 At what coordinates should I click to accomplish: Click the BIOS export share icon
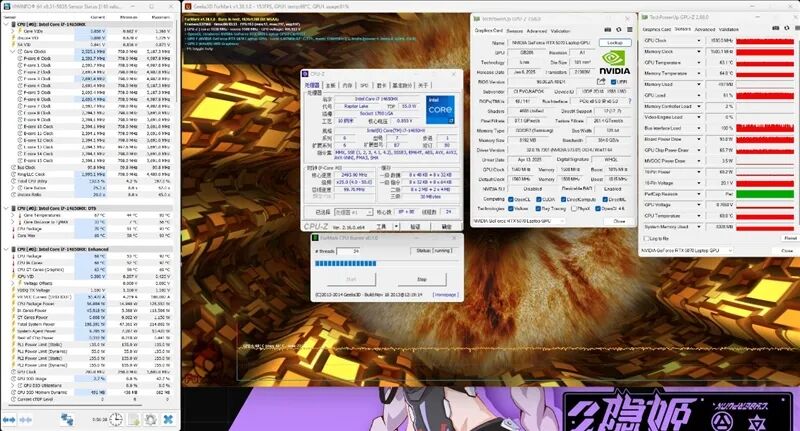click(601, 82)
